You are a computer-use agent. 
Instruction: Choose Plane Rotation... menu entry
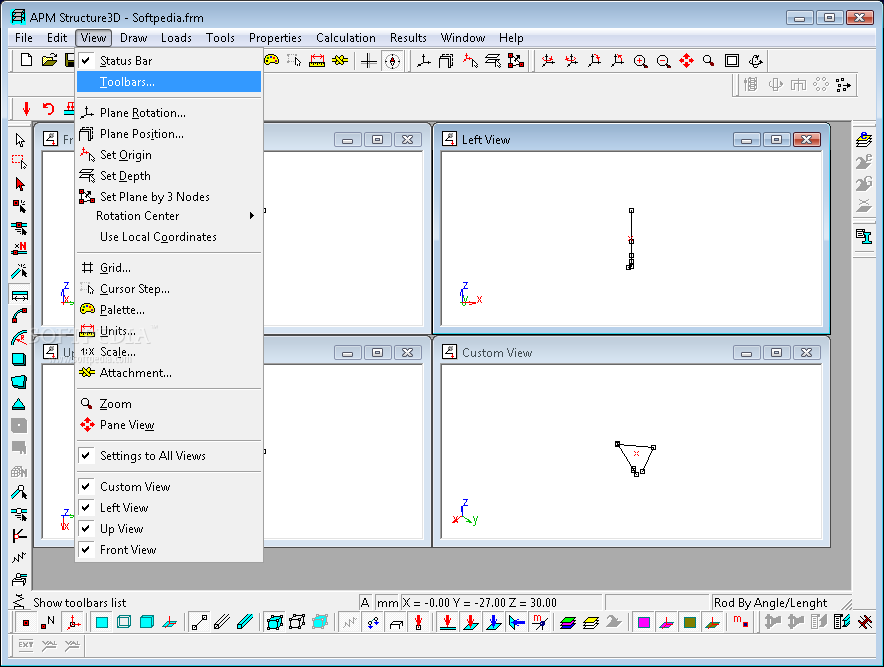click(x=169, y=113)
